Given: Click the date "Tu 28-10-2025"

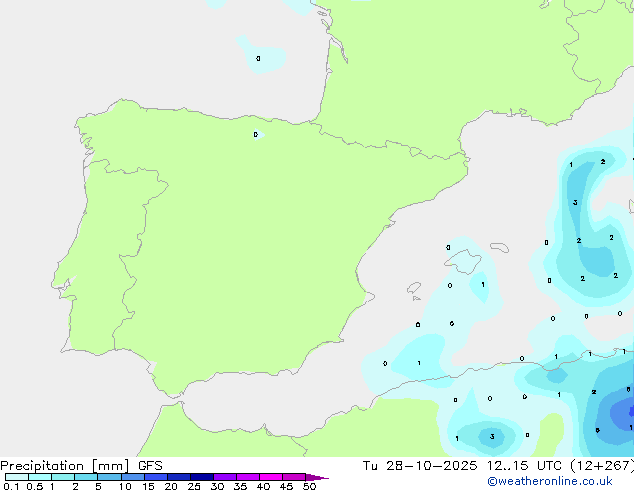Looking at the screenshot, I should click(420, 466).
